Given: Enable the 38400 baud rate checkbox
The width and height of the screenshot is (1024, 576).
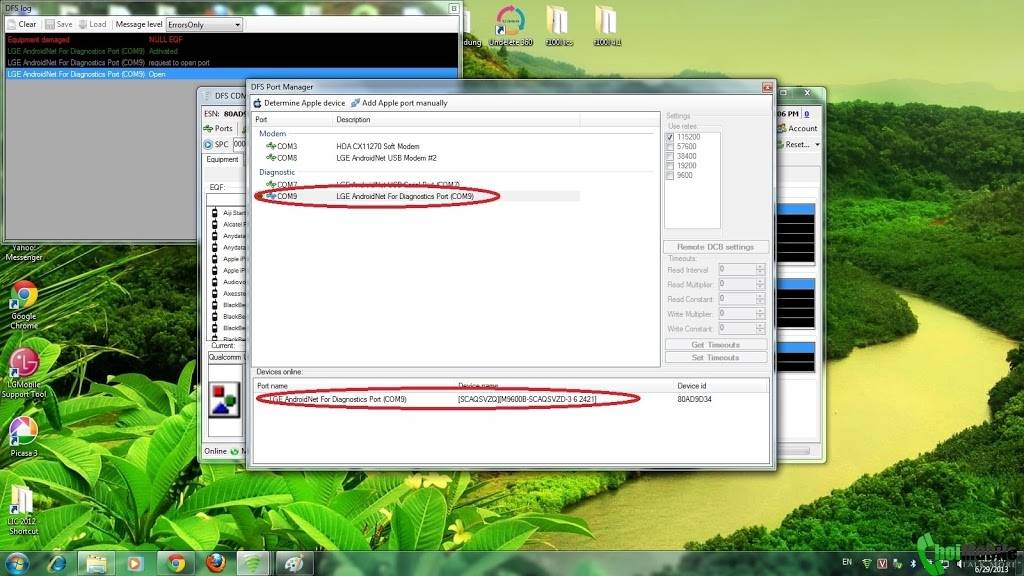Looking at the screenshot, I should click(669, 157).
